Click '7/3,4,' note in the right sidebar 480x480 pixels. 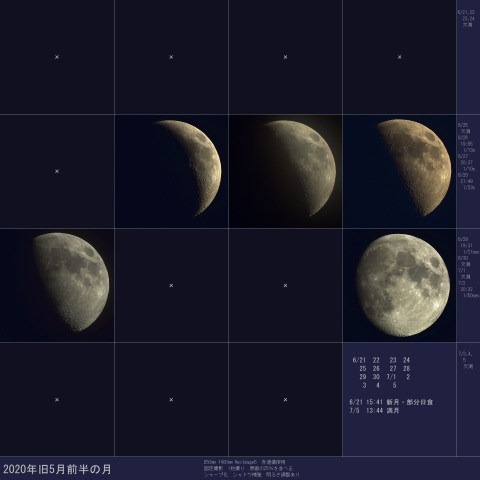(465, 353)
